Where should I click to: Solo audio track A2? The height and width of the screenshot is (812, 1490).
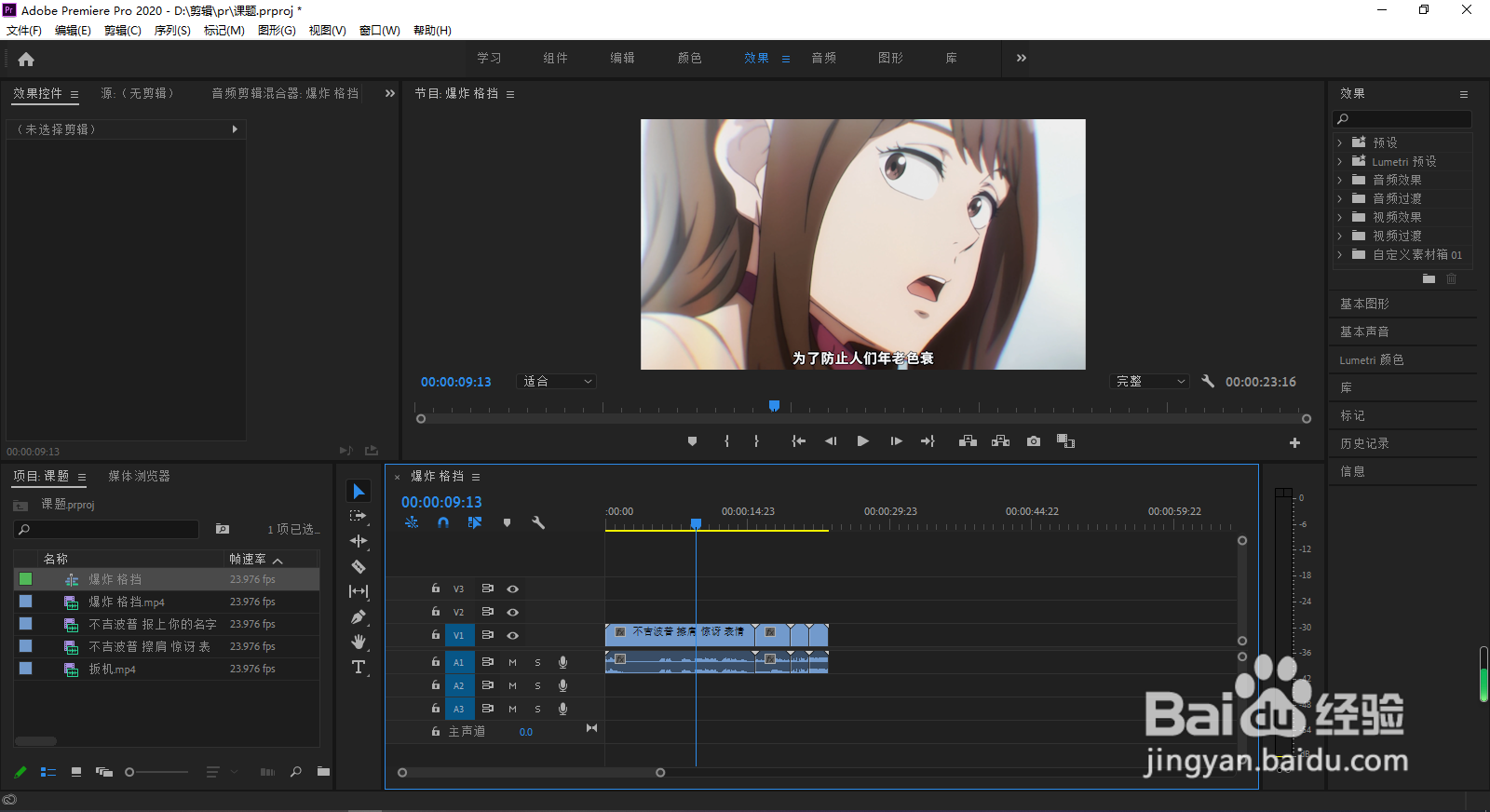537,685
